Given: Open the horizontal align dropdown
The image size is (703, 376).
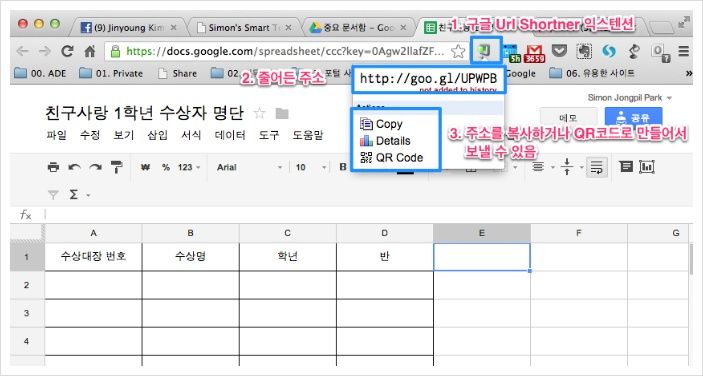Looking at the screenshot, I should pos(542,167).
